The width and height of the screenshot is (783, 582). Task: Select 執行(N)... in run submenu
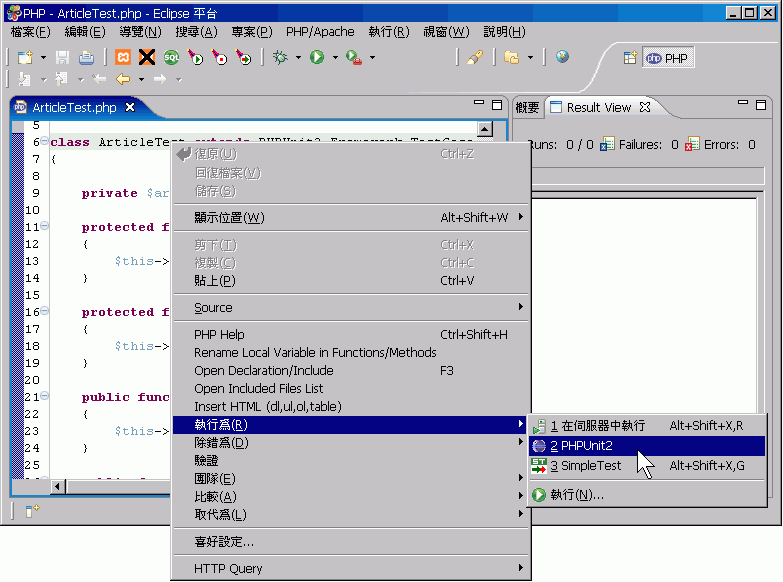tap(647, 495)
